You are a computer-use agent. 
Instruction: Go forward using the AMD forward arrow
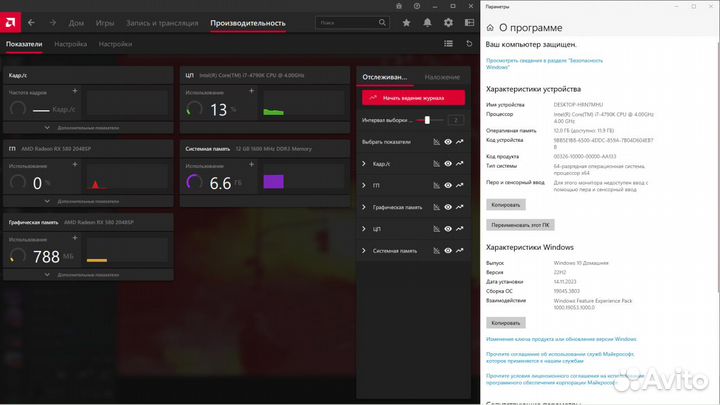pos(52,22)
